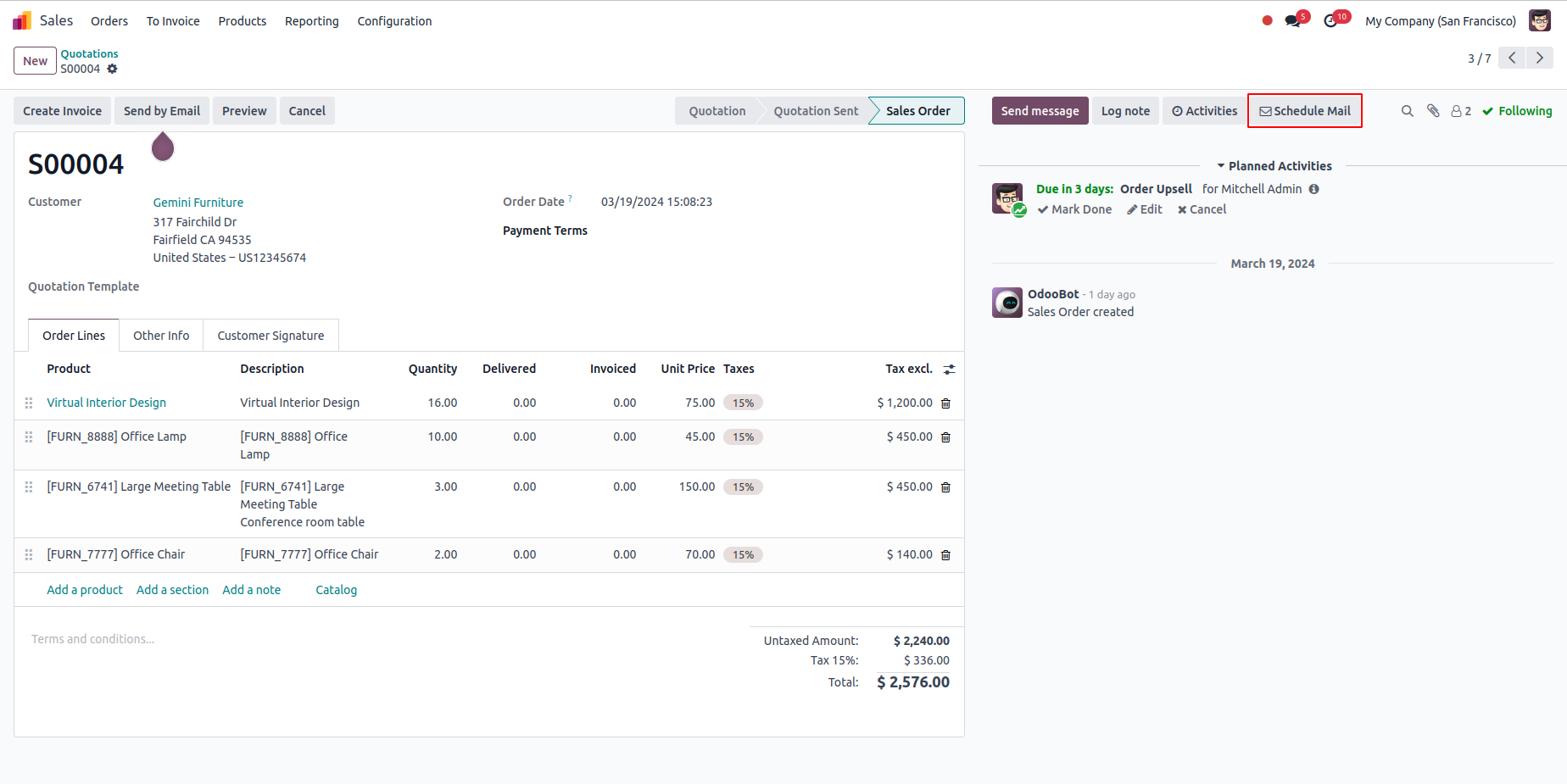
Task: Mark Done the Order Upsell activity
Action: (1074, 209)
